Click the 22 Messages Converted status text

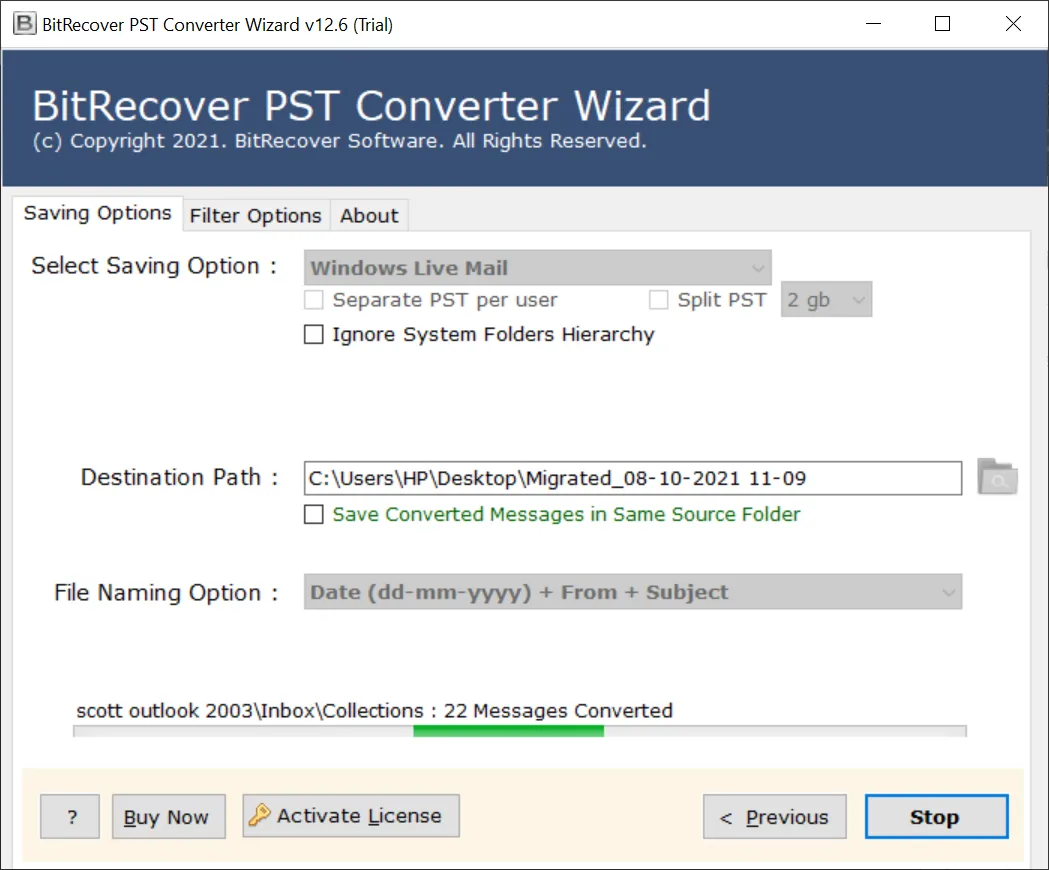click(558, 710)
